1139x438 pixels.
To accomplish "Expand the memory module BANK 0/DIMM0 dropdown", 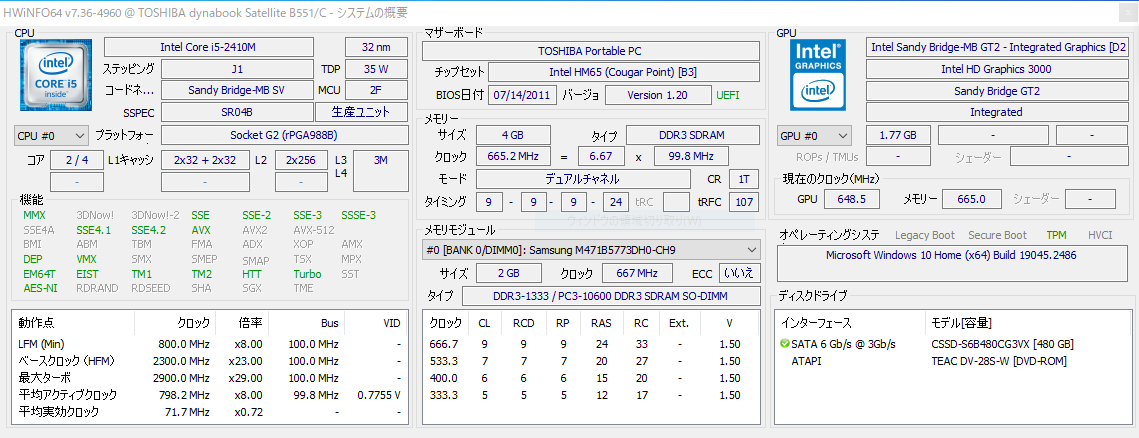I will tap(591, 250).
